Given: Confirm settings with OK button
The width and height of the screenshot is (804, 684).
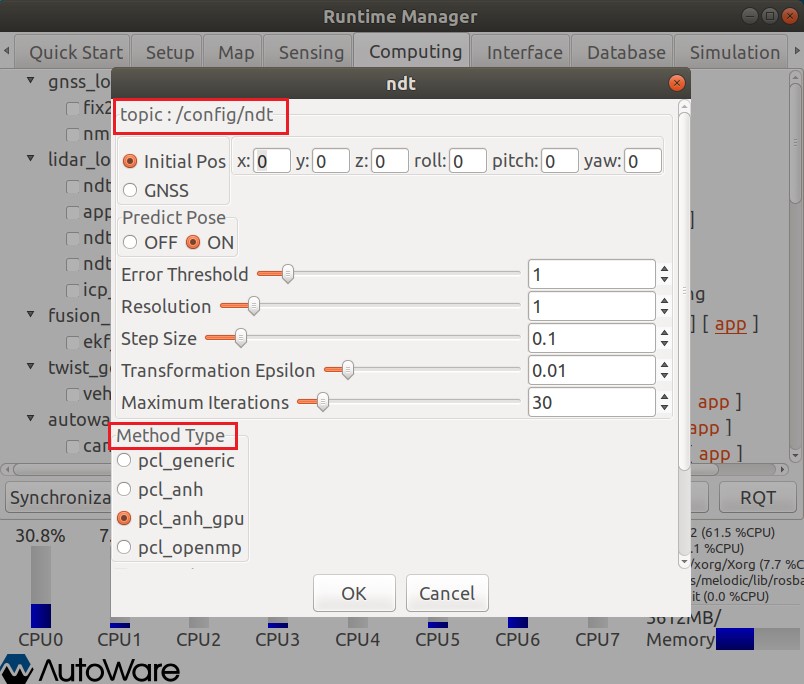Looking at the screenshot, I should coord(354,593).
